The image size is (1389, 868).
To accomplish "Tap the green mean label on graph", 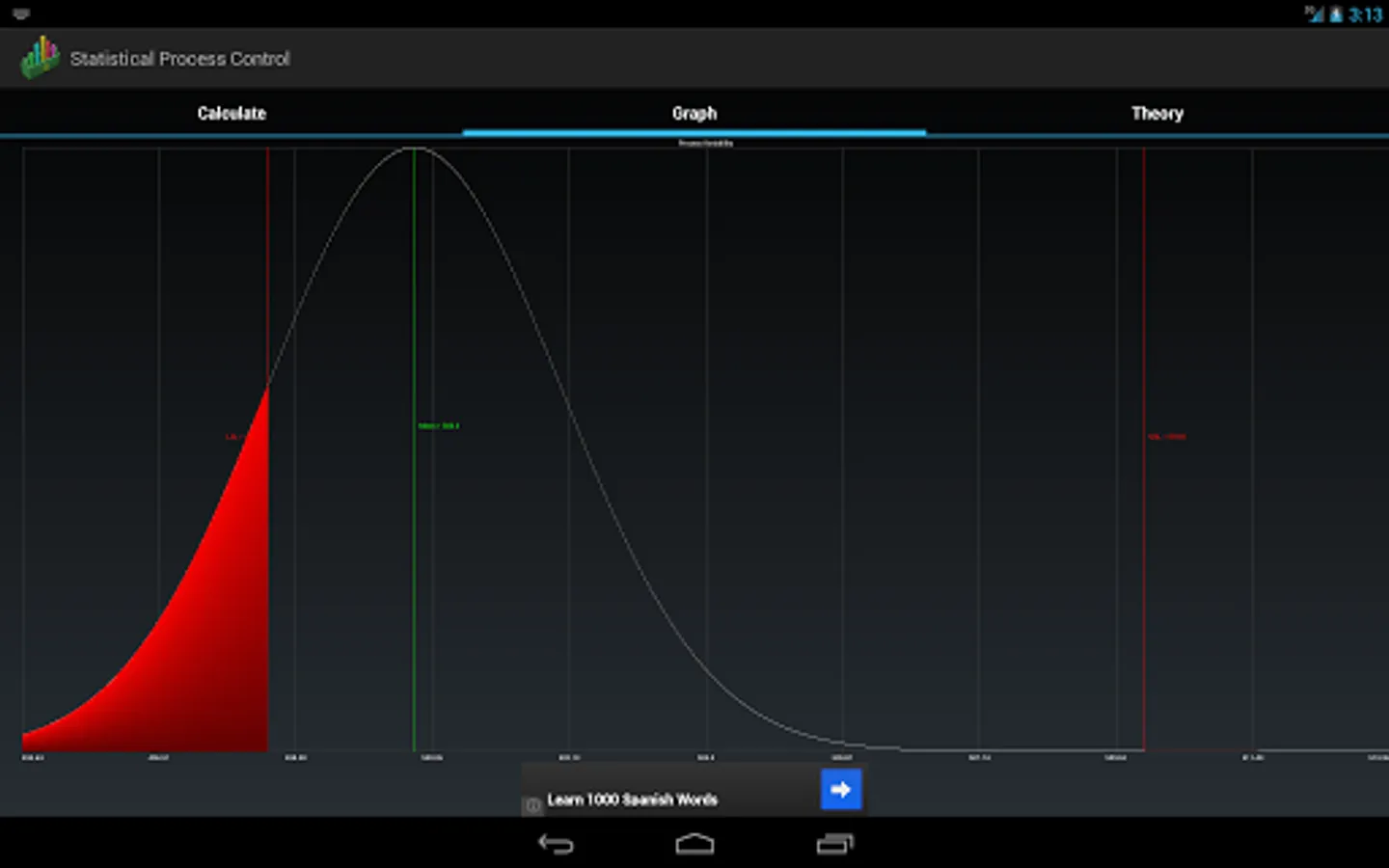I will click(439, 425).
